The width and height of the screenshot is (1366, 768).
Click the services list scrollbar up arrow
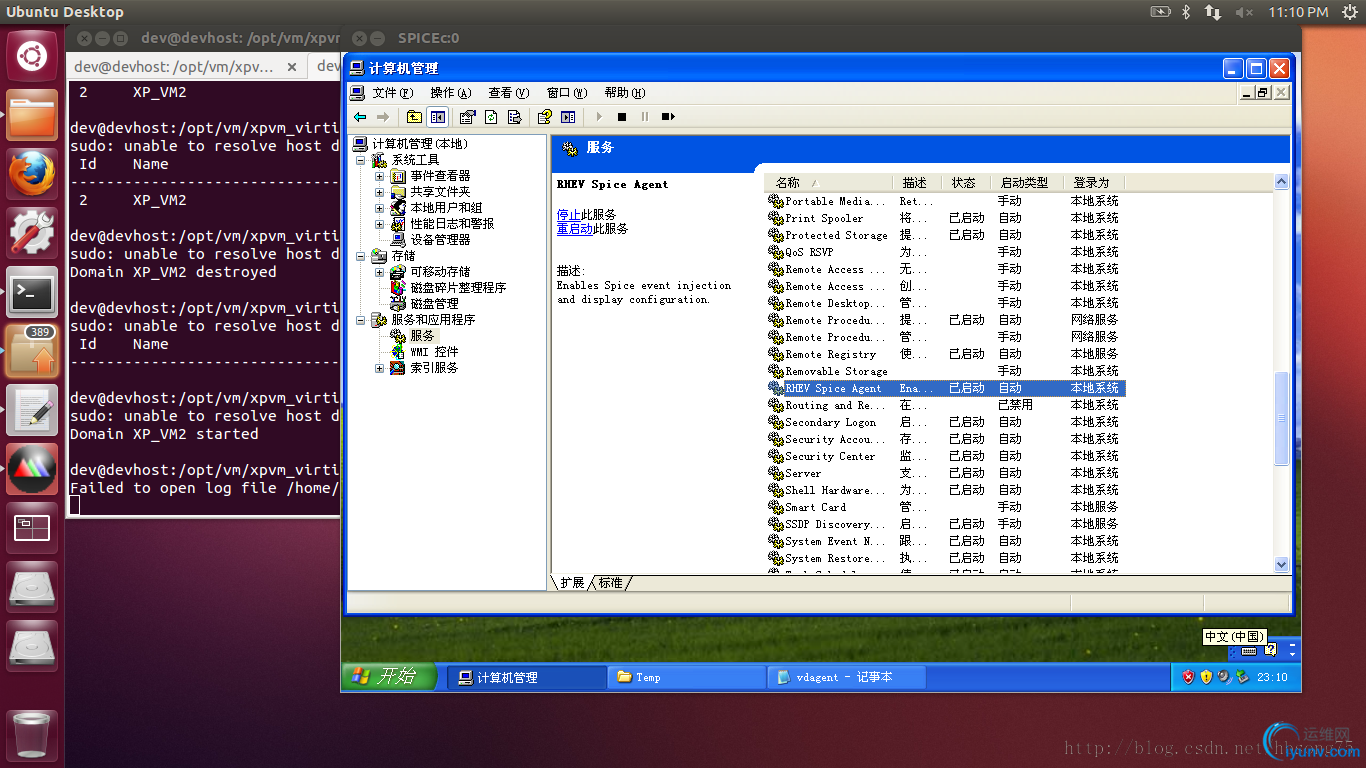coord(1282,182)
